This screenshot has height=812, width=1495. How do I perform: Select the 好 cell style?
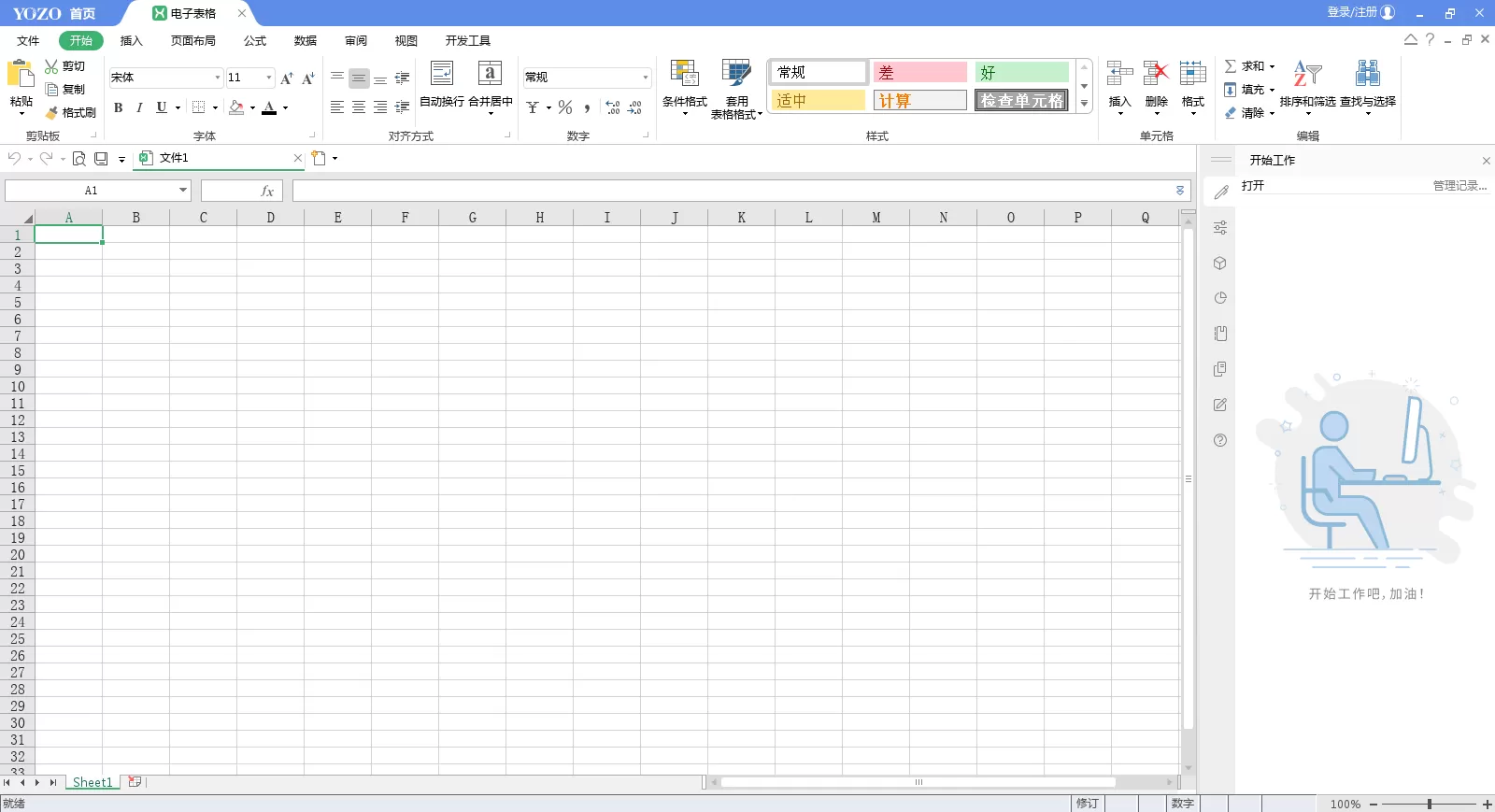(1021, 72)
